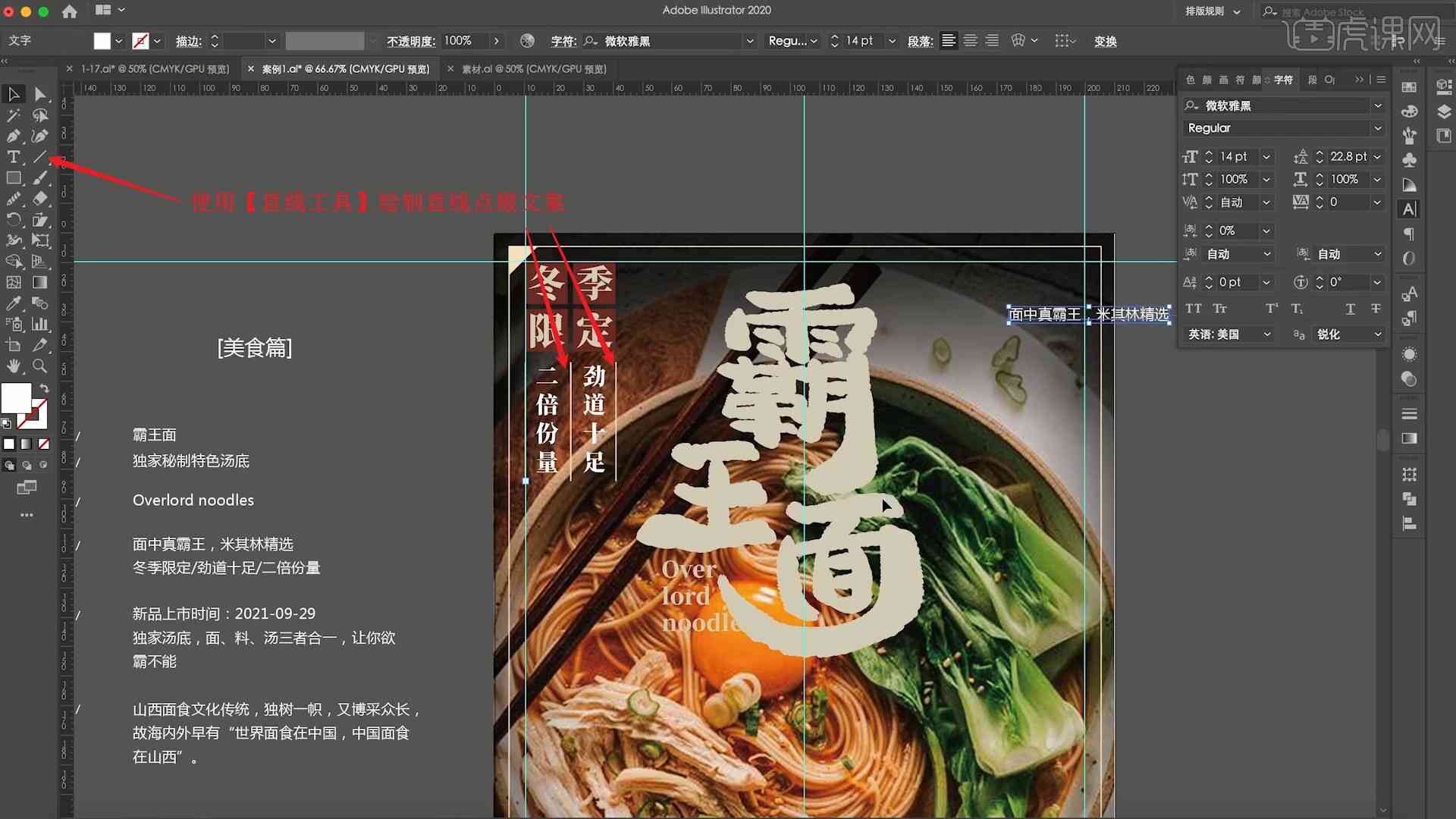Screen dimensions: 1456x819
Task: Select the Pen tool
Action: pyautogui.click(x=14, y=136)
